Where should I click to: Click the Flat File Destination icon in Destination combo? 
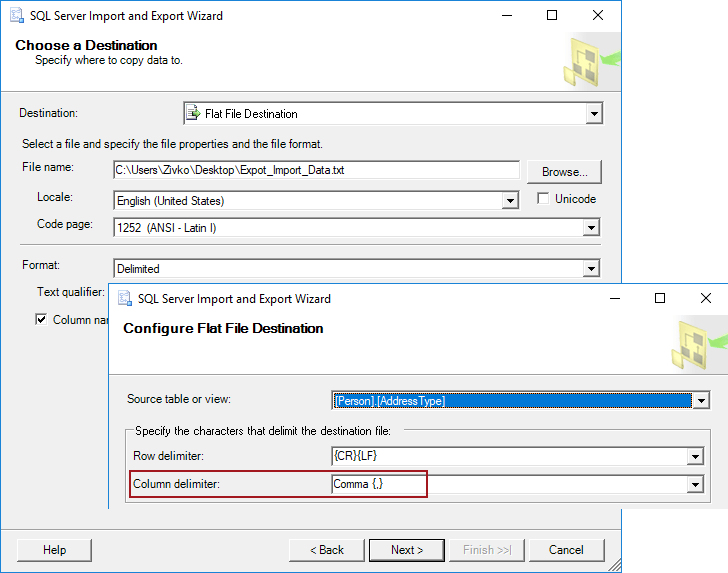(193, 113)
